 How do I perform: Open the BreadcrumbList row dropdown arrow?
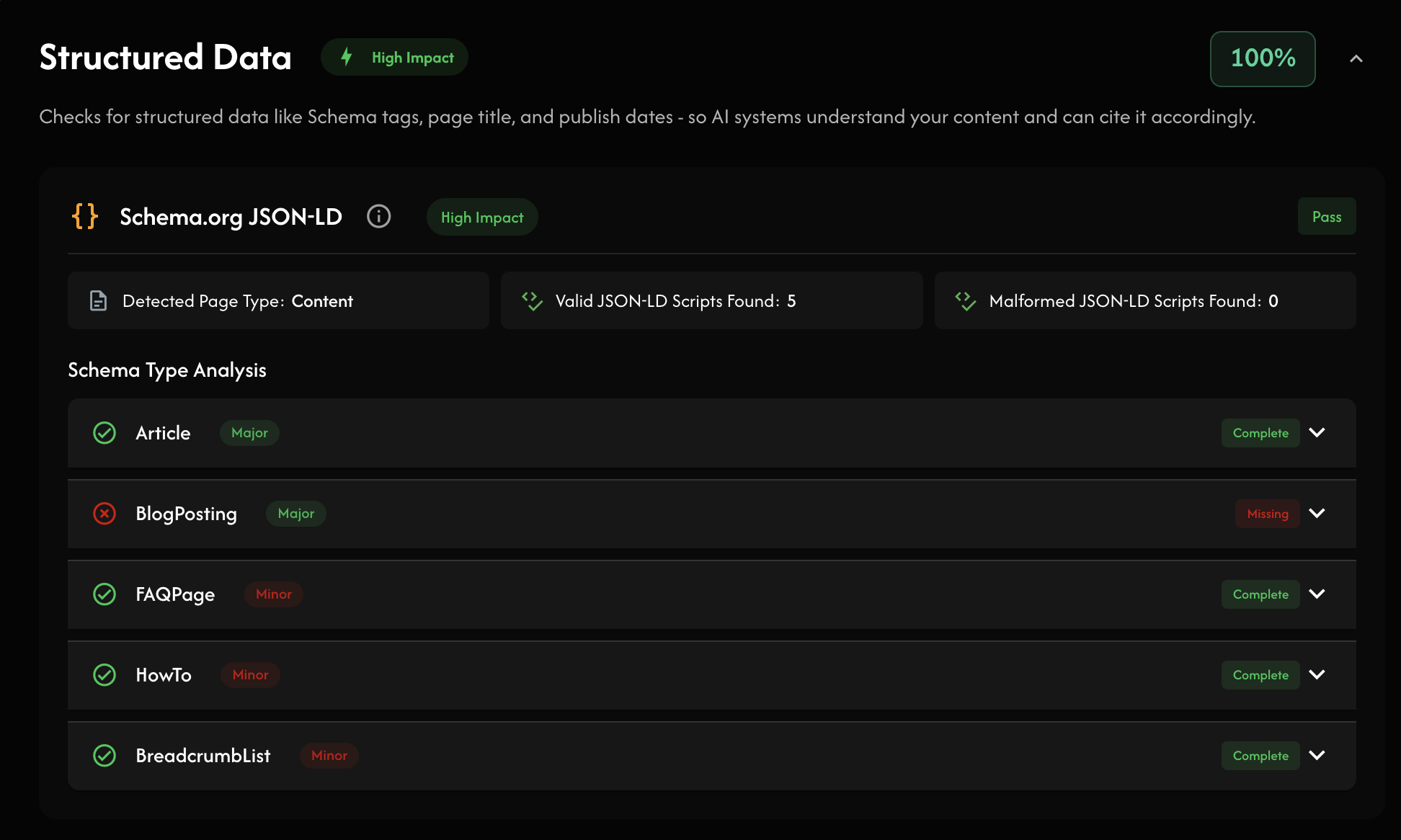[x=1317, y=756]
